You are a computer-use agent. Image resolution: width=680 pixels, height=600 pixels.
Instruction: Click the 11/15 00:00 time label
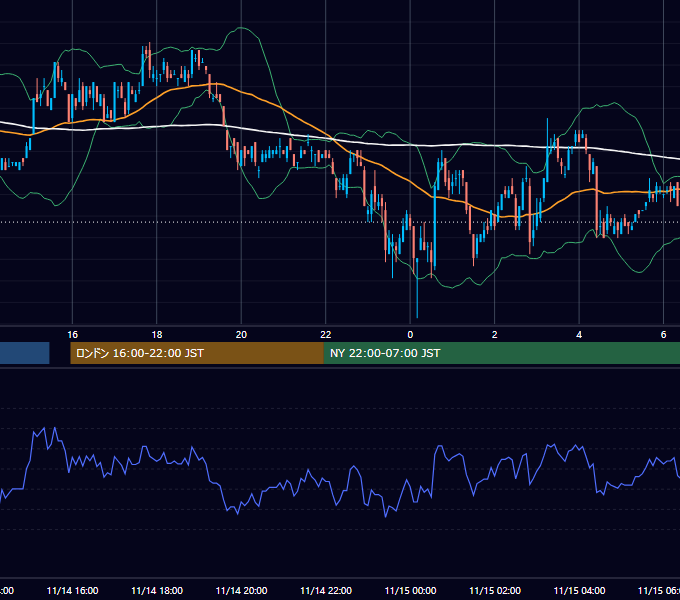click(410, 591)
